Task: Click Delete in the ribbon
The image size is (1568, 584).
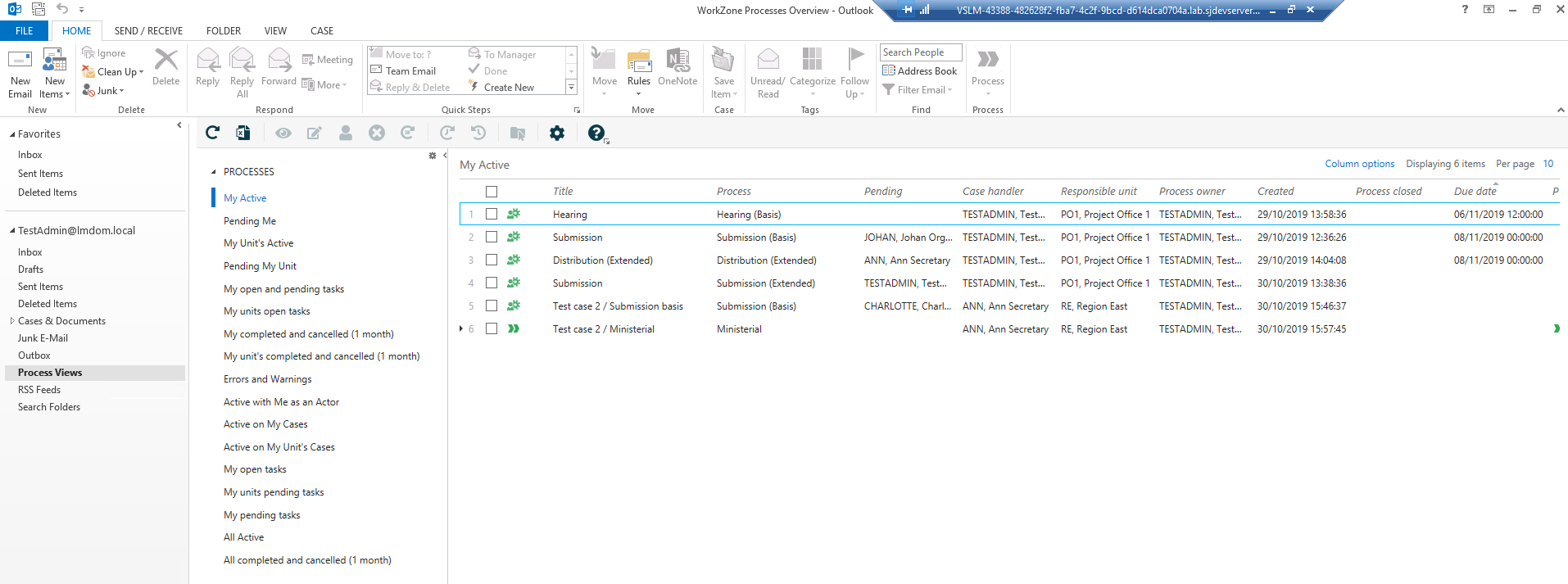Action: click(166, 67)
